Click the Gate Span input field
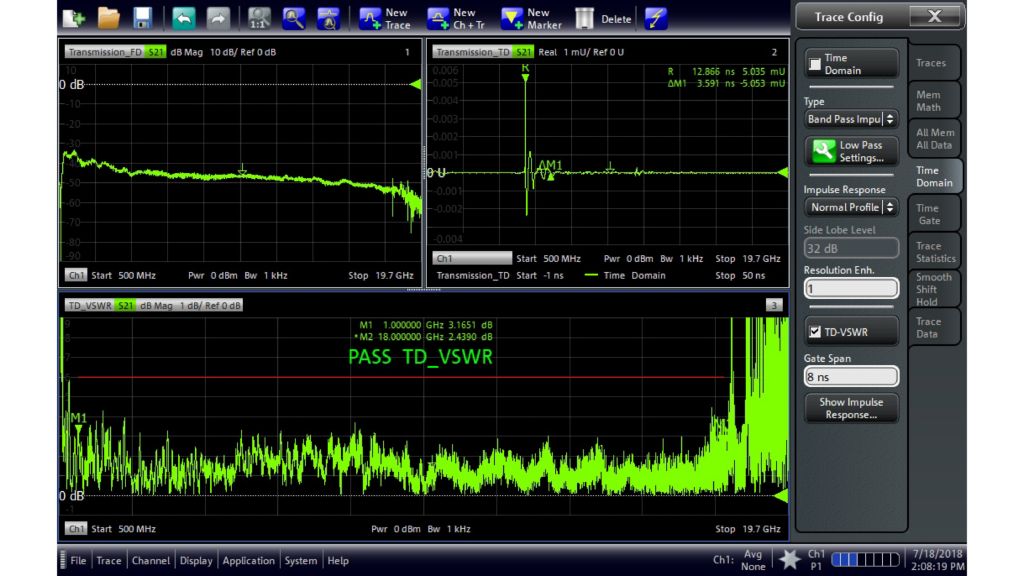Image resolution: width=1024 pixels, height=576 pixels. click(851, 377)
